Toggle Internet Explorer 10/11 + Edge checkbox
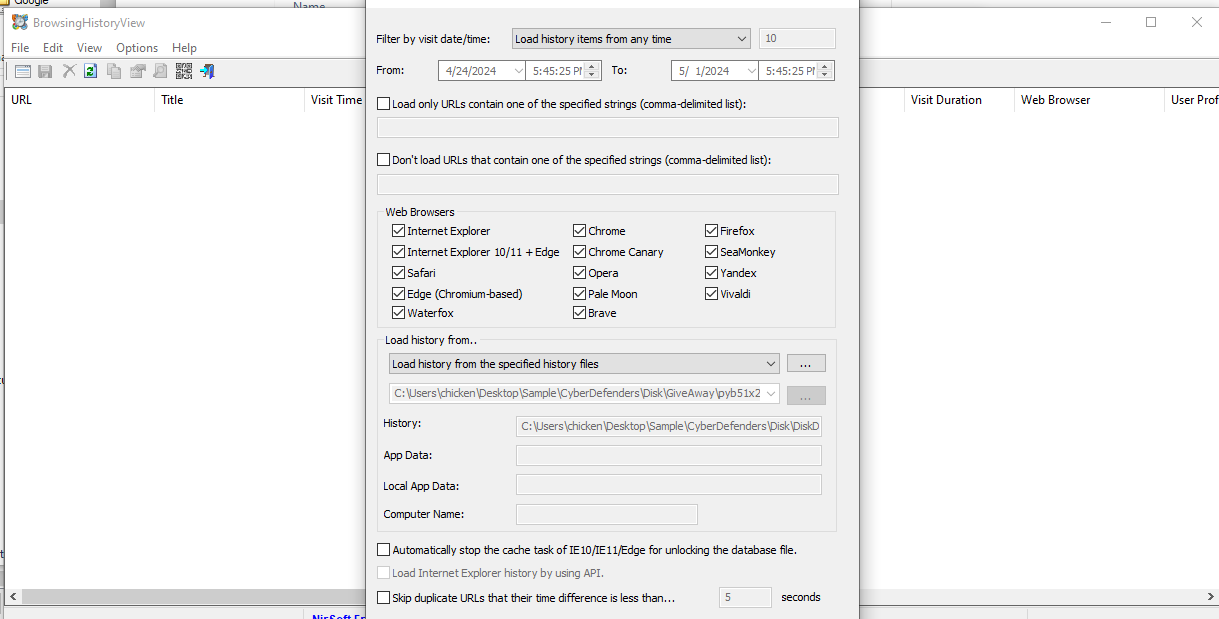This screenshot has height=619, width=1219. pos(399,252)
